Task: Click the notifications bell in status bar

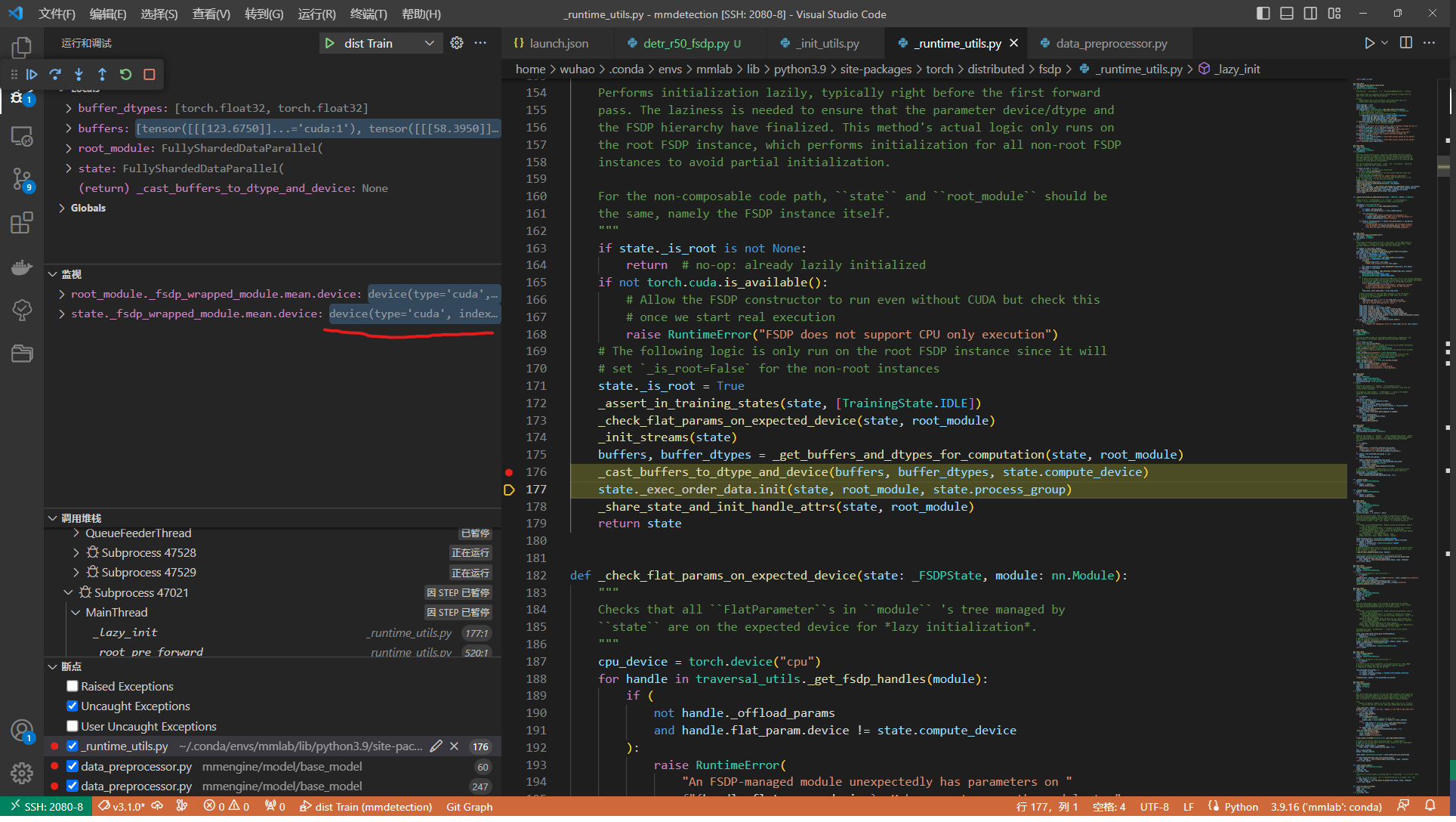Action: [x=1432, y=806]
